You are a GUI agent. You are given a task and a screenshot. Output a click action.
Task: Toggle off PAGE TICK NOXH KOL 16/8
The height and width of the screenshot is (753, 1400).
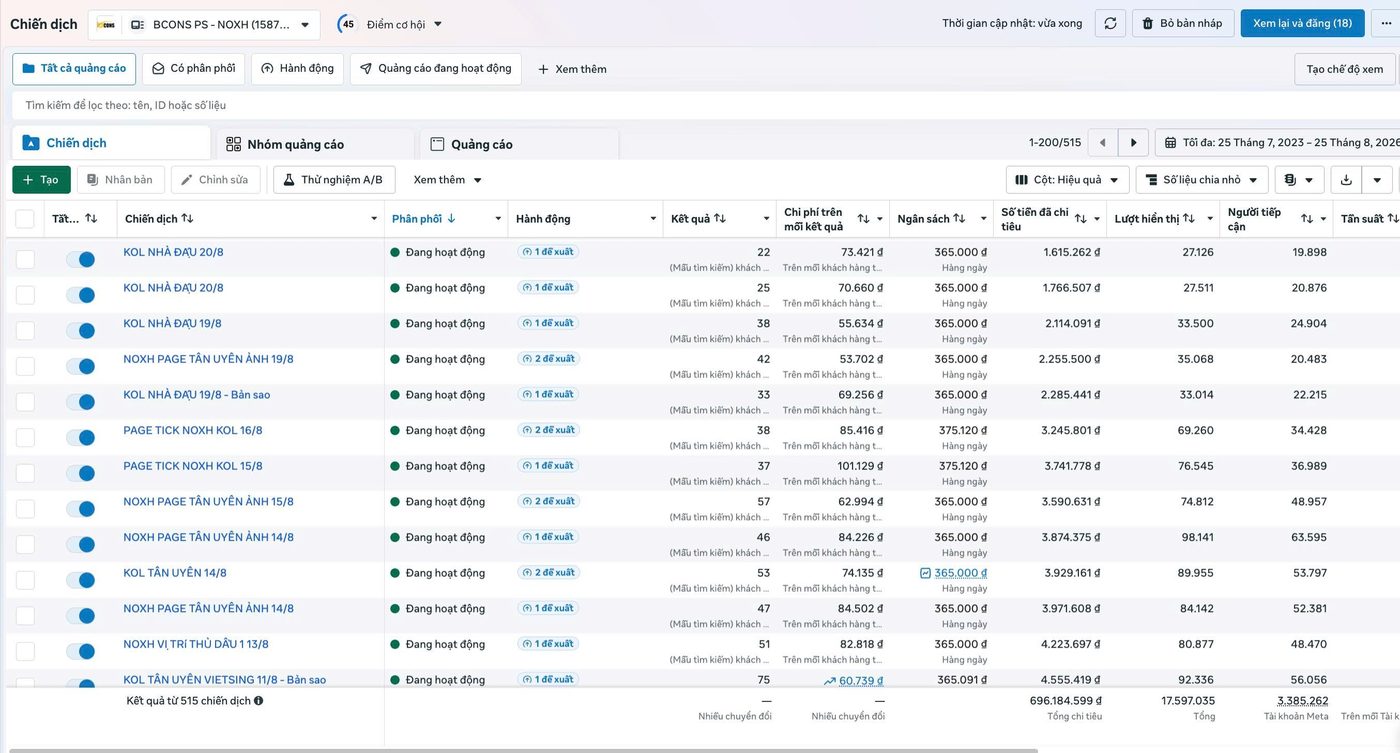[x=80, y=437]
